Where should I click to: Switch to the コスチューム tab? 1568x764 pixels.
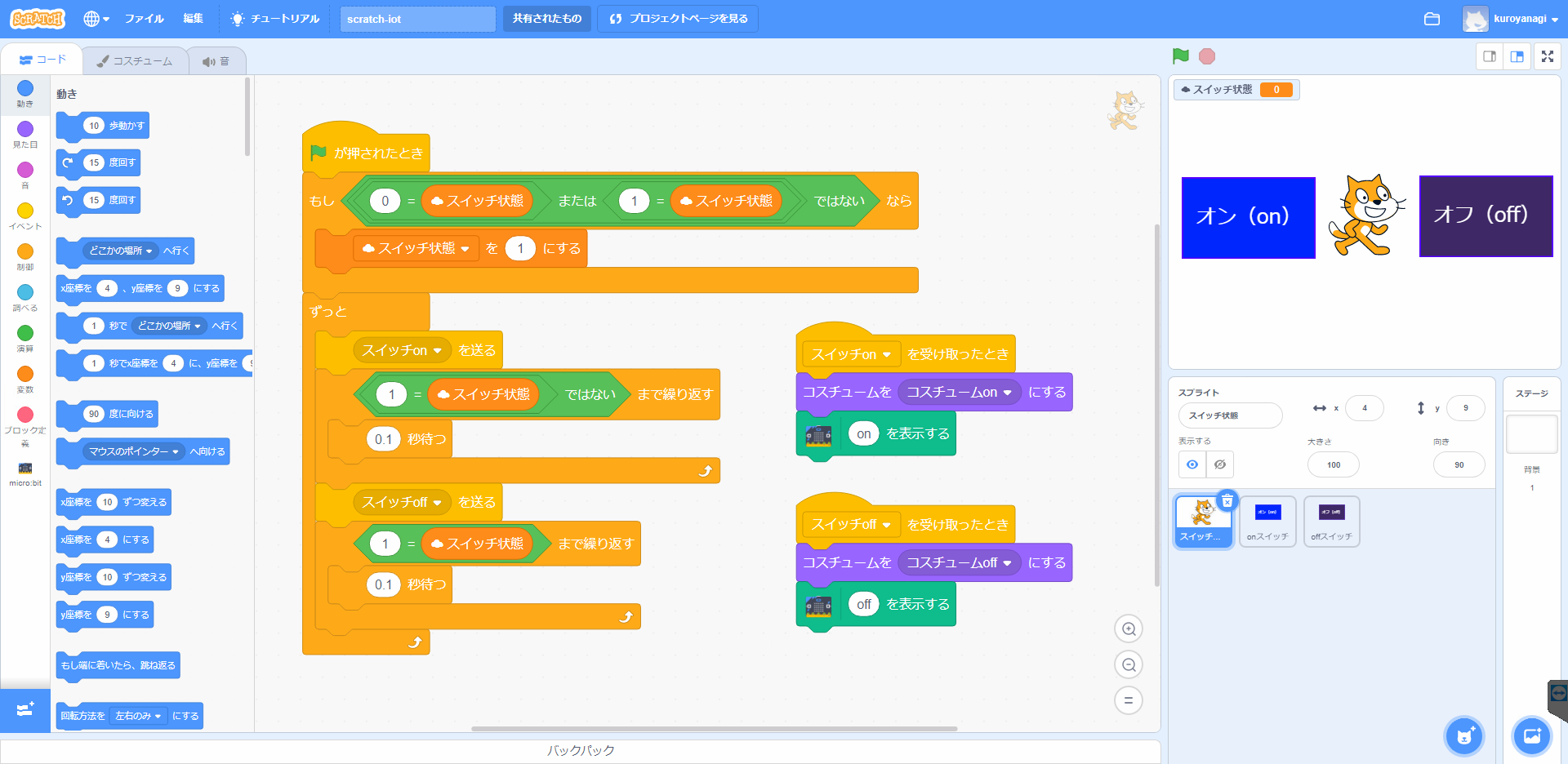134,60
